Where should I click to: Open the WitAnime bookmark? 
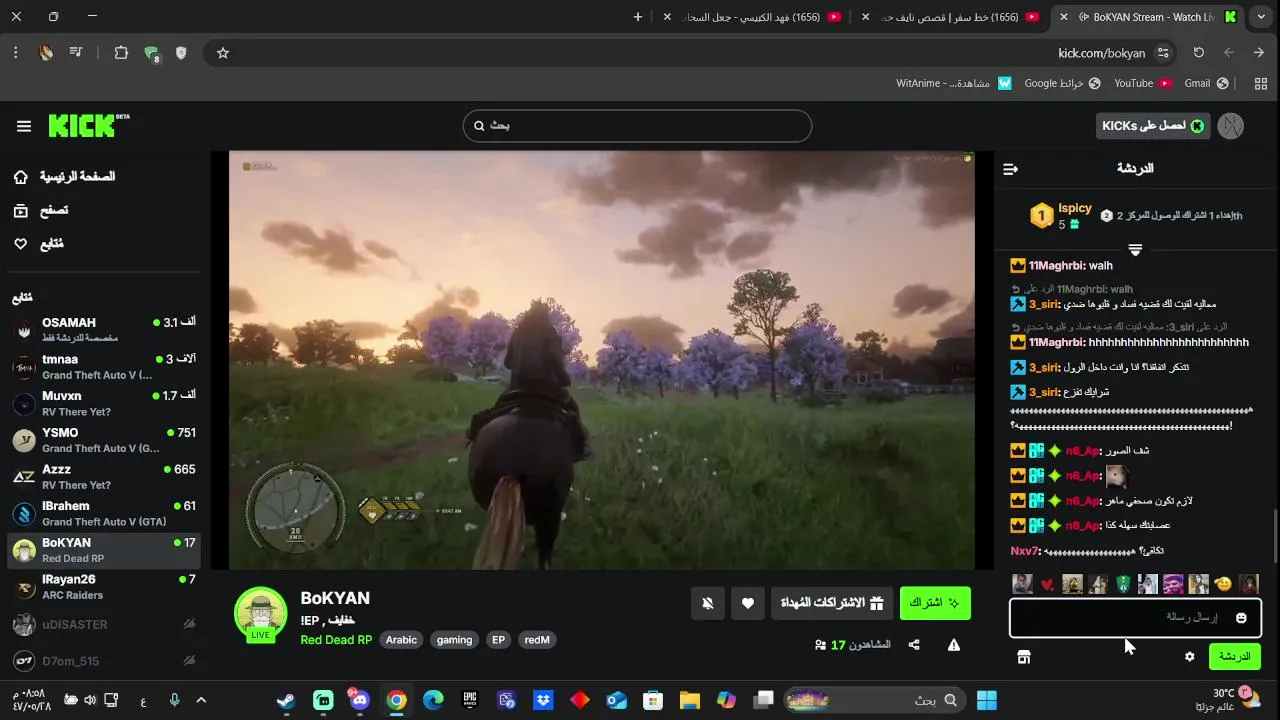click(x=953, y=83)
